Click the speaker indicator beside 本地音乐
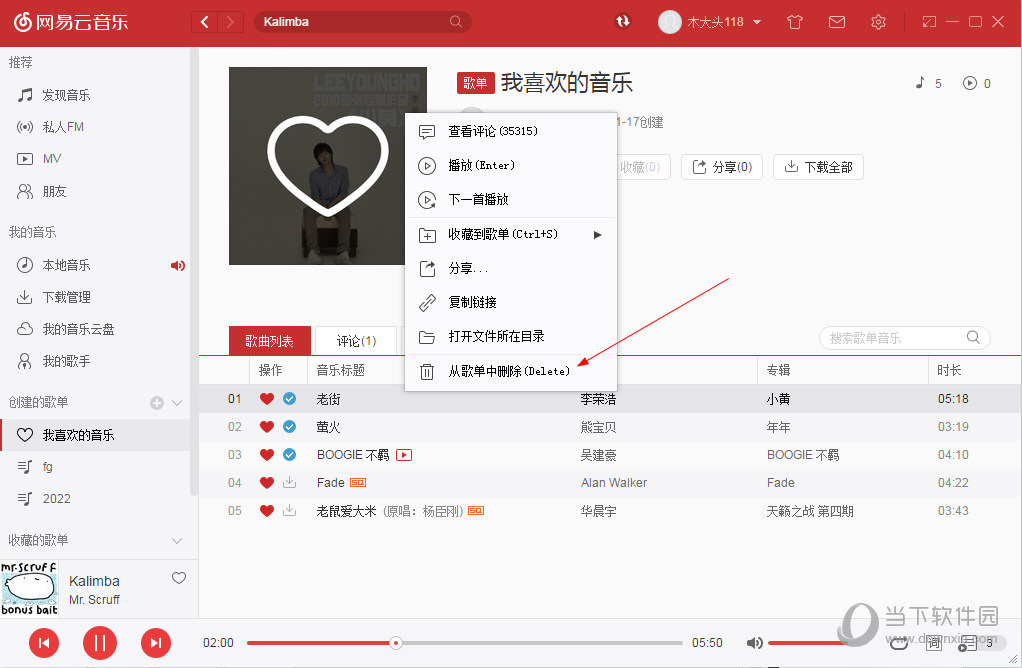 tap(177, 265)
